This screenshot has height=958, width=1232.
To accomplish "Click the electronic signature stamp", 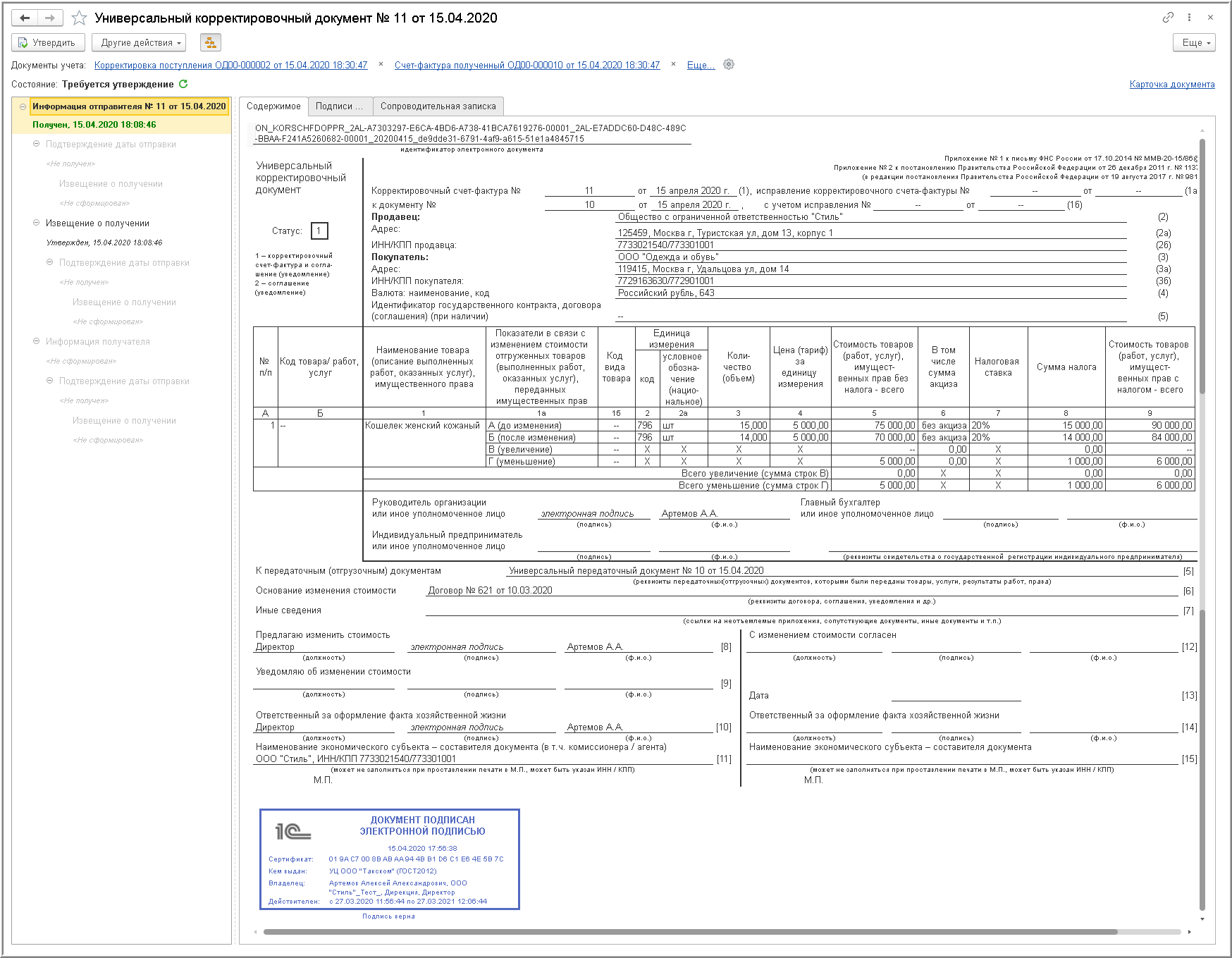I will [390, 859].
